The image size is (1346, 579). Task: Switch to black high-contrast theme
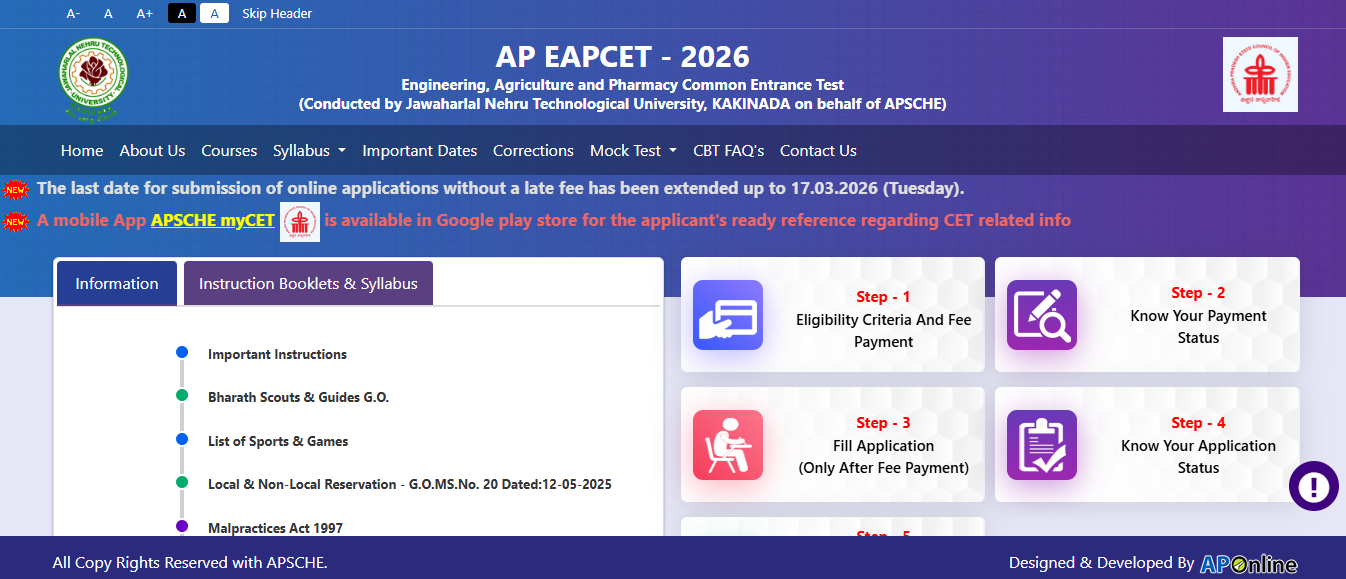[x=181, y=13]
